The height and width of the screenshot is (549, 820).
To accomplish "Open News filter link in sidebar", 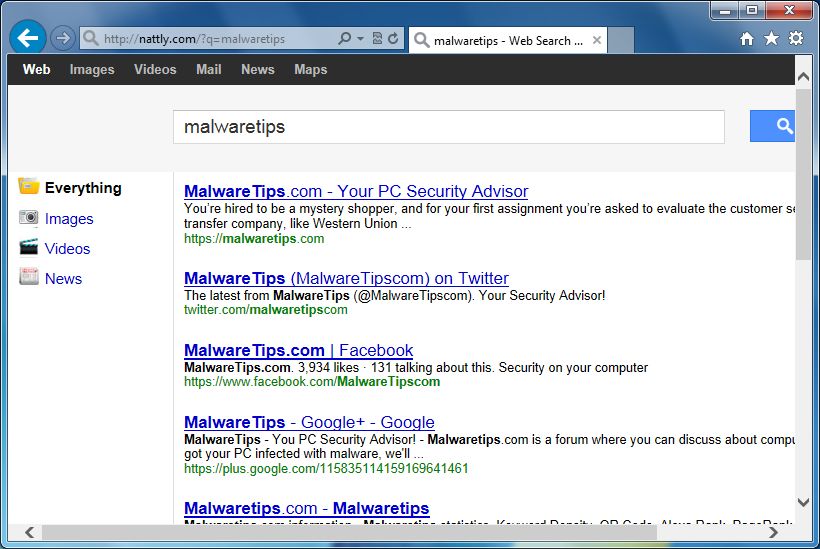I will [x=63, y=279].
